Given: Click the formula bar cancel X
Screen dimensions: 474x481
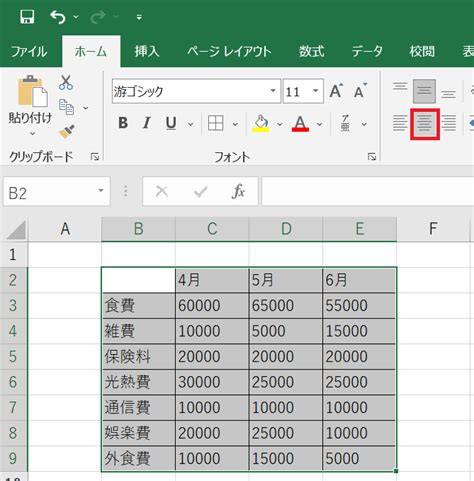Looking at the screenshot, I should [x=162, y=191].
